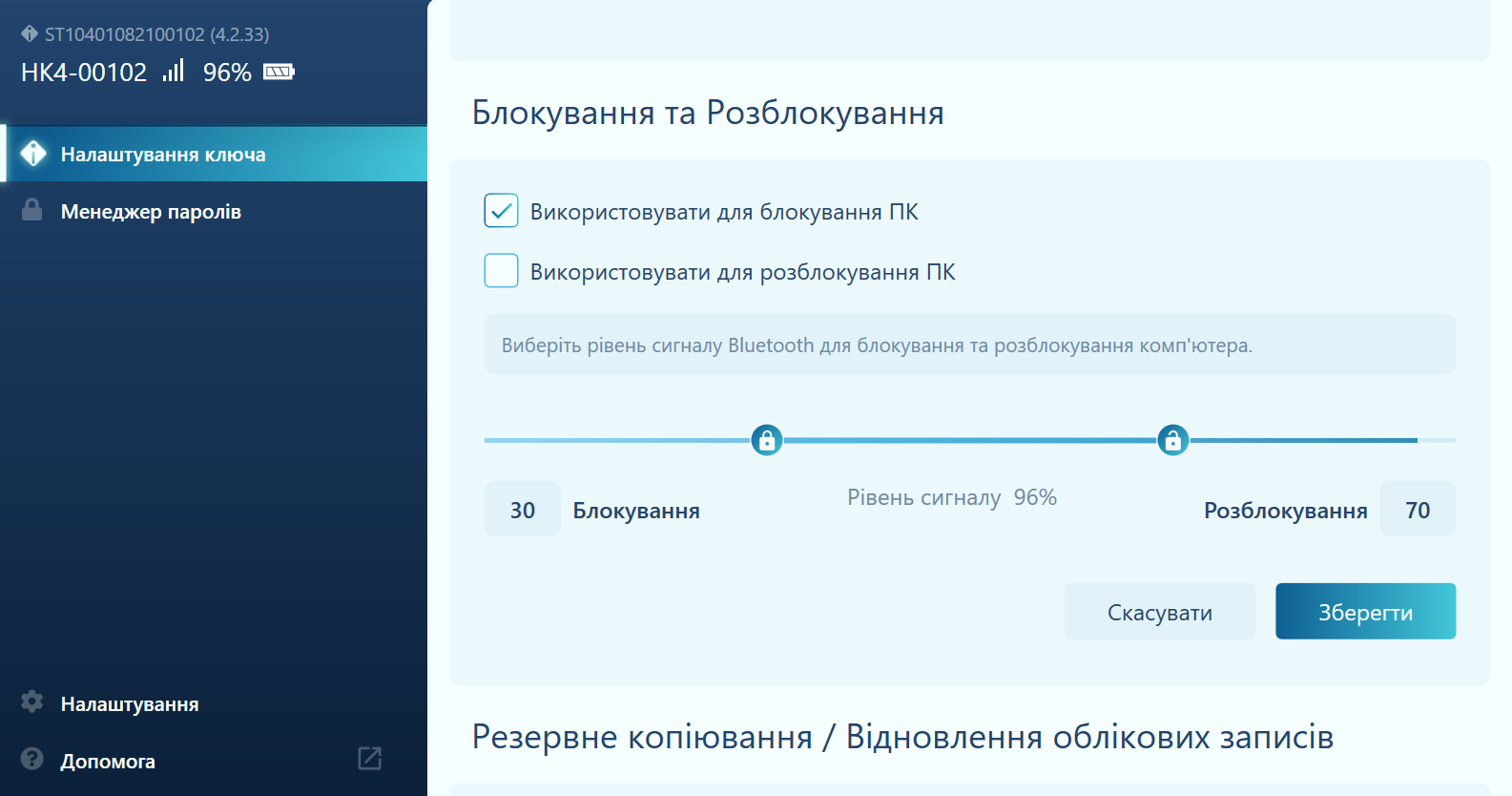This screenshot has height=796, width=1512.
Task: Click the battery level icon in sidebar header
Action: [x=279, y=72]
